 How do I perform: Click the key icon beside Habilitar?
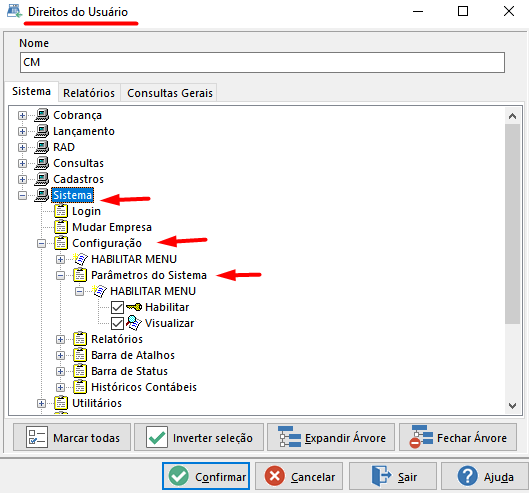134,307
